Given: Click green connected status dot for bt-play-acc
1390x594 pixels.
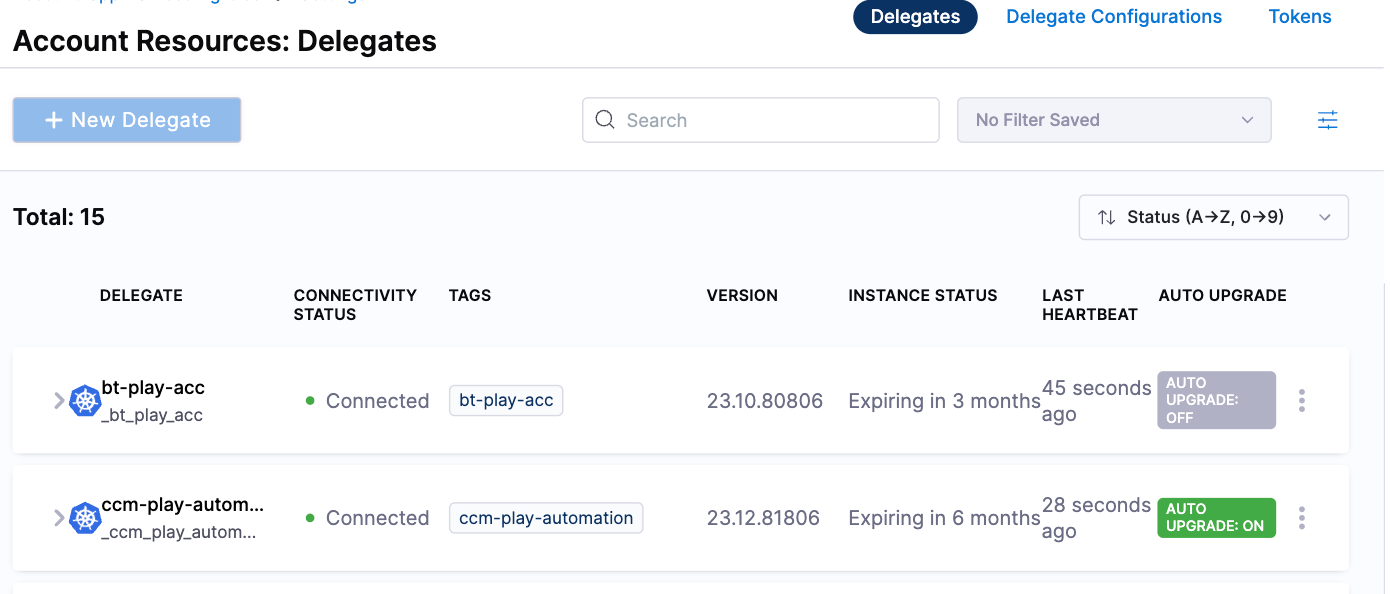Looking at the screenshot, I should 310,401.
